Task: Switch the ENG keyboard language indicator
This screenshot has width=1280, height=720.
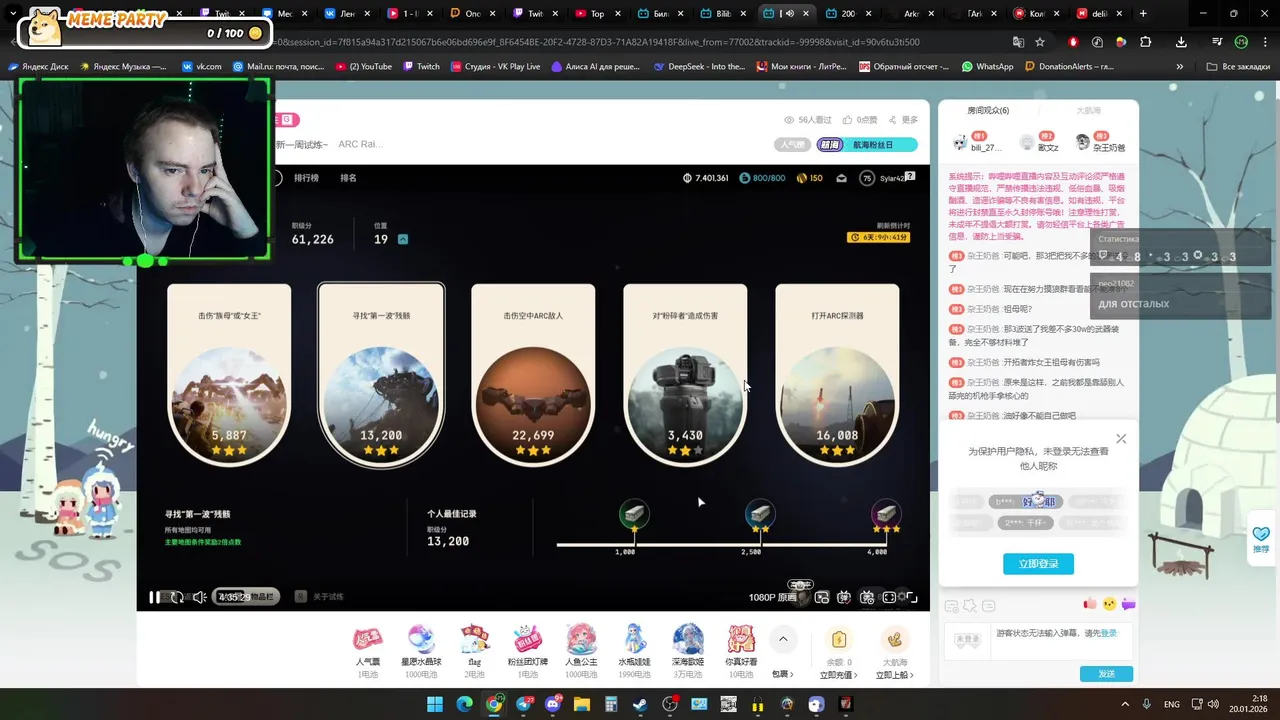Action: pos(1171,704)
